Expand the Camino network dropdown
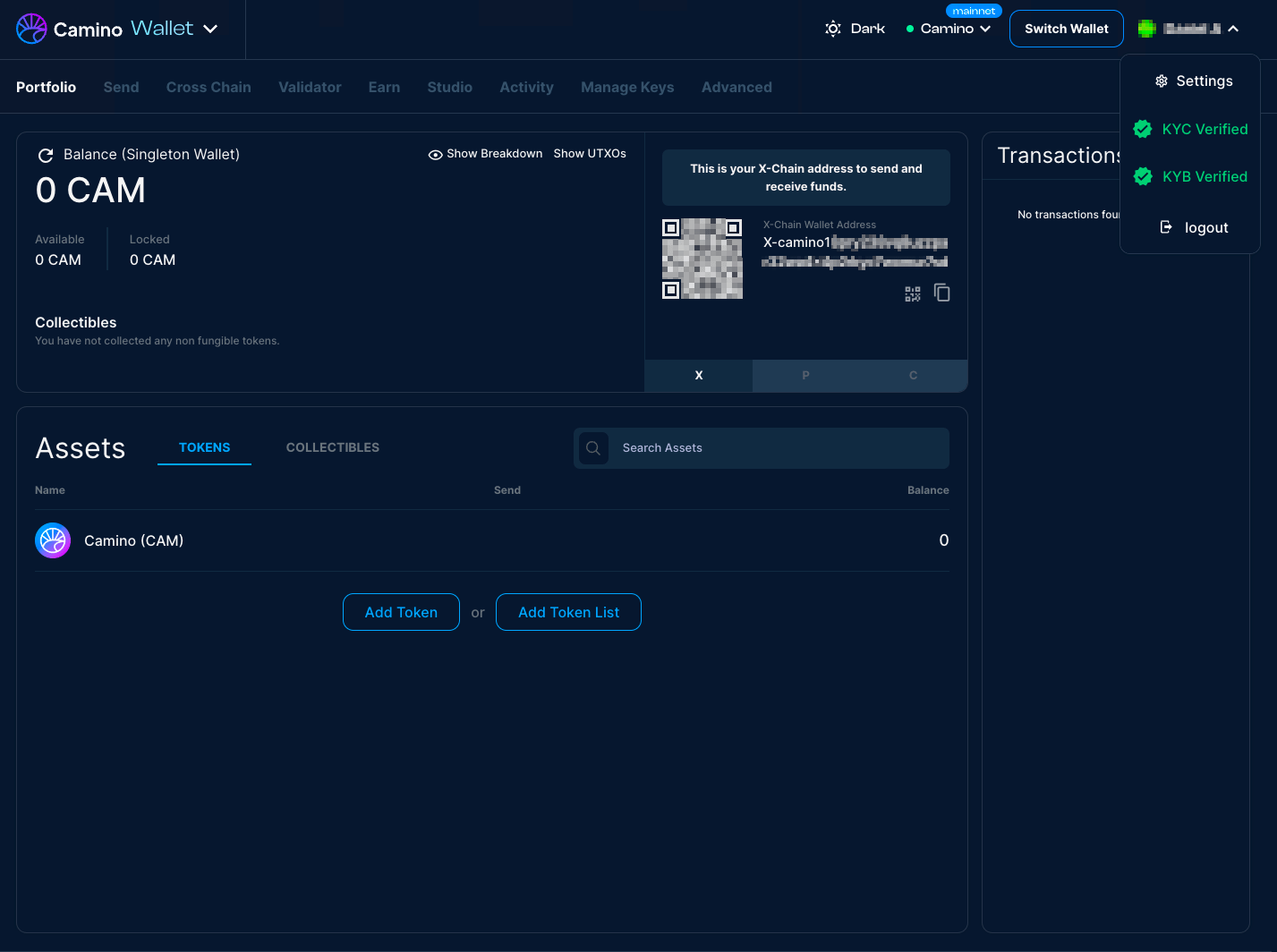 pyautogui.click(x=954, y=29)
